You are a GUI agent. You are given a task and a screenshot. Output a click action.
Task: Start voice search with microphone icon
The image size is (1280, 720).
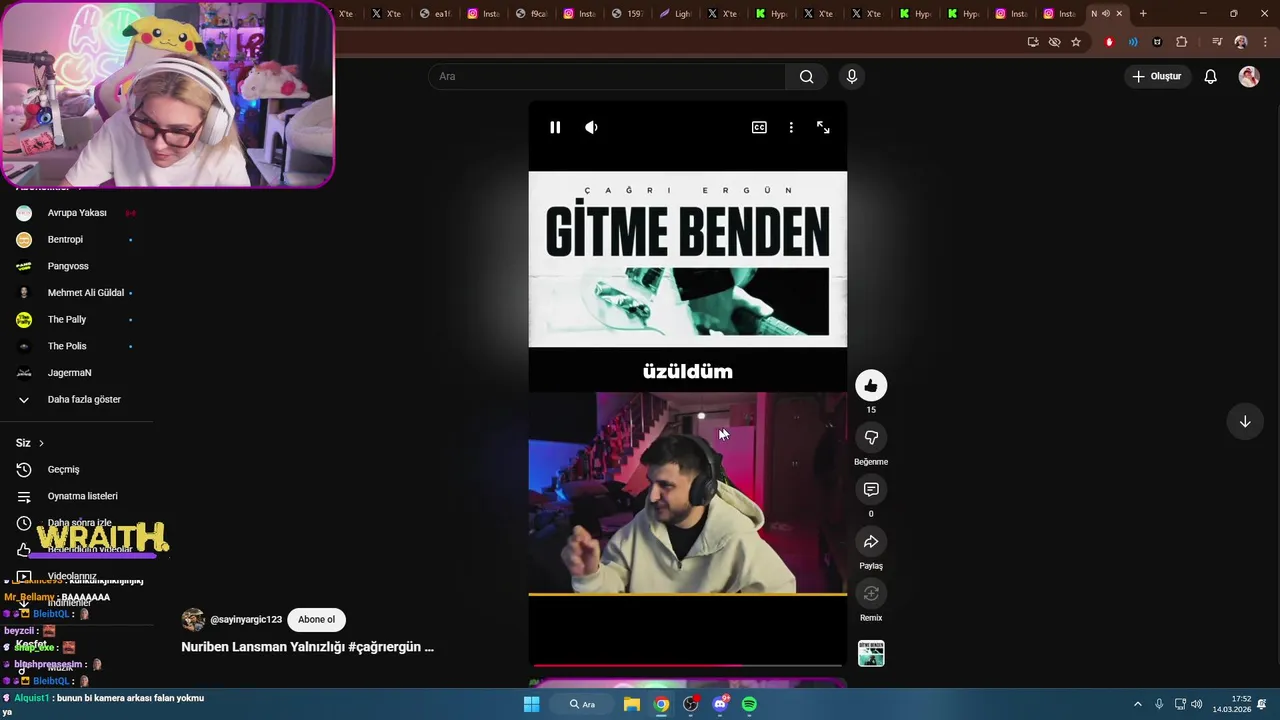852,76
